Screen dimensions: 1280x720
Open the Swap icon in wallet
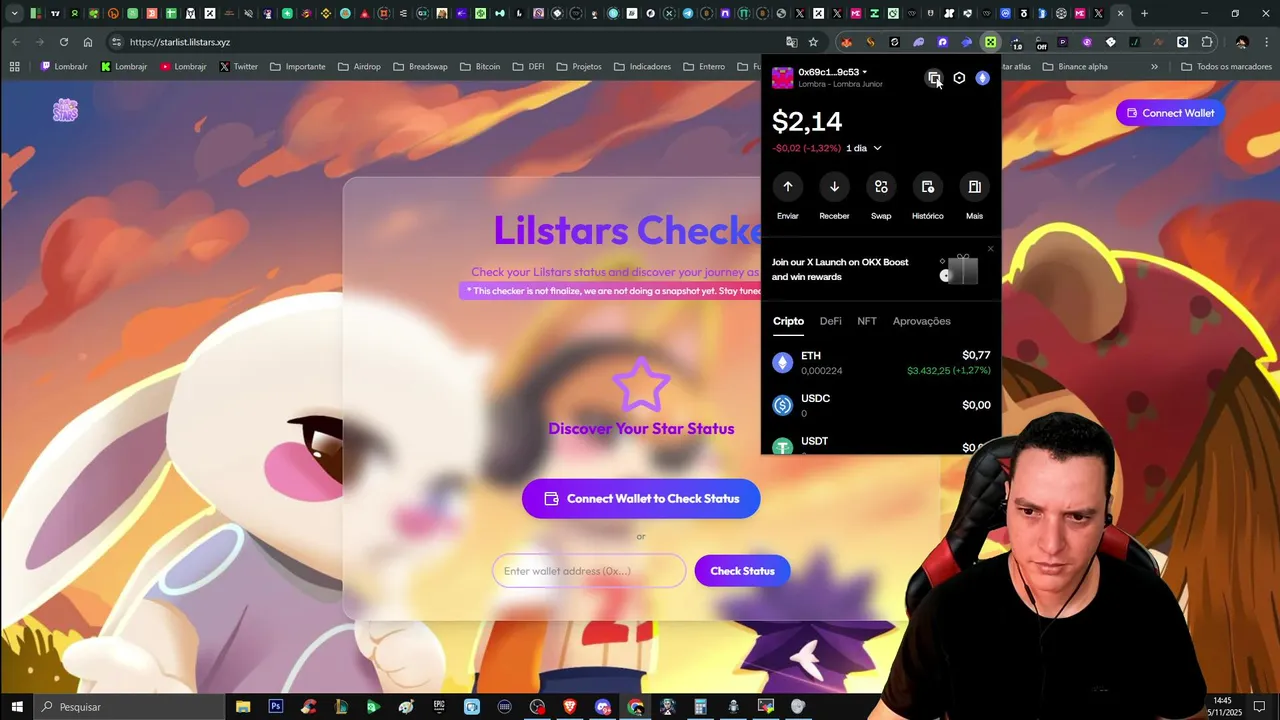[881, 187]
